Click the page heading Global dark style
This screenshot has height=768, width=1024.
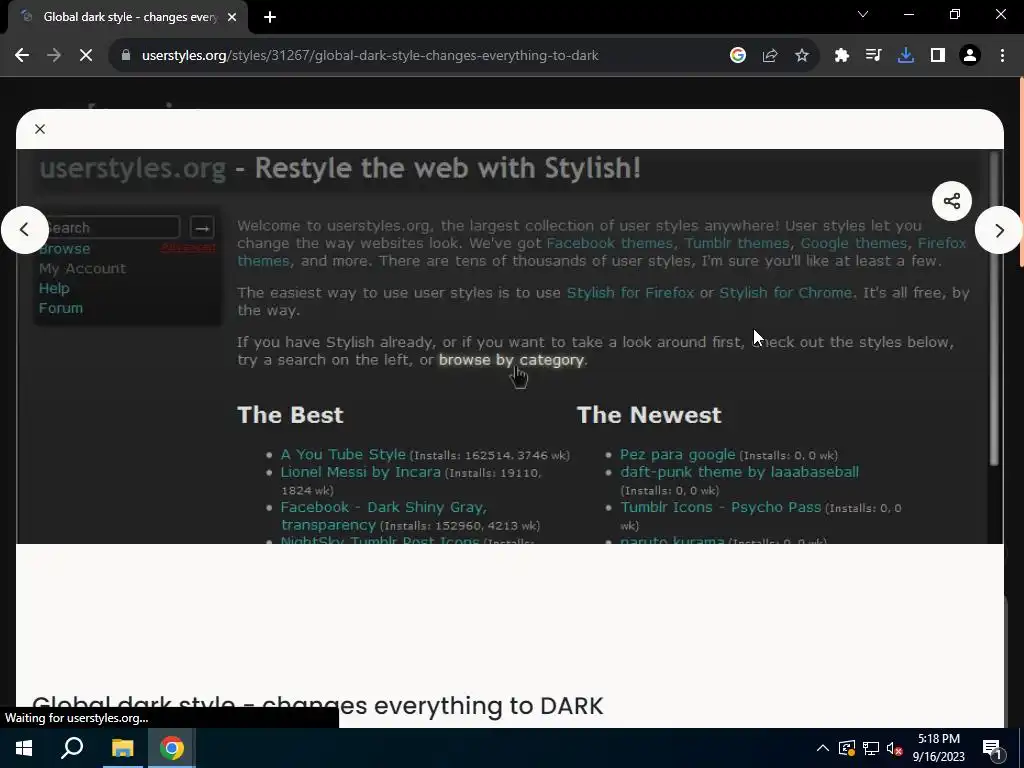[317, 705]
